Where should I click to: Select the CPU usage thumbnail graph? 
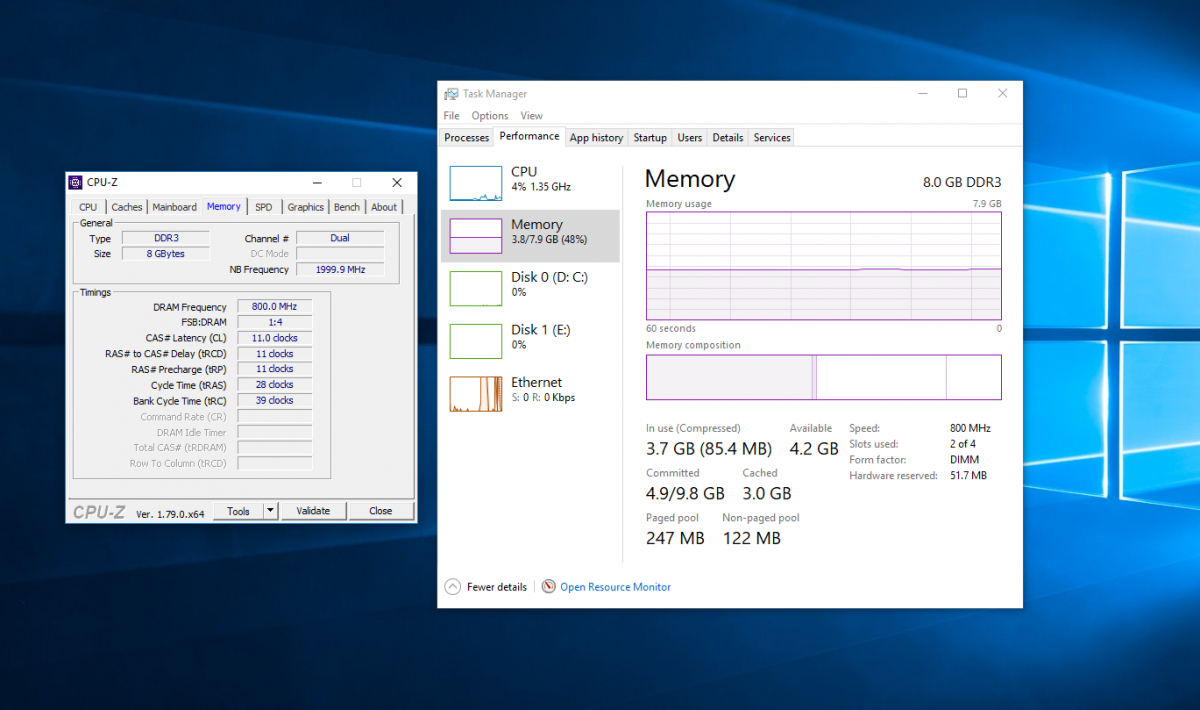(x=476, y=184)
